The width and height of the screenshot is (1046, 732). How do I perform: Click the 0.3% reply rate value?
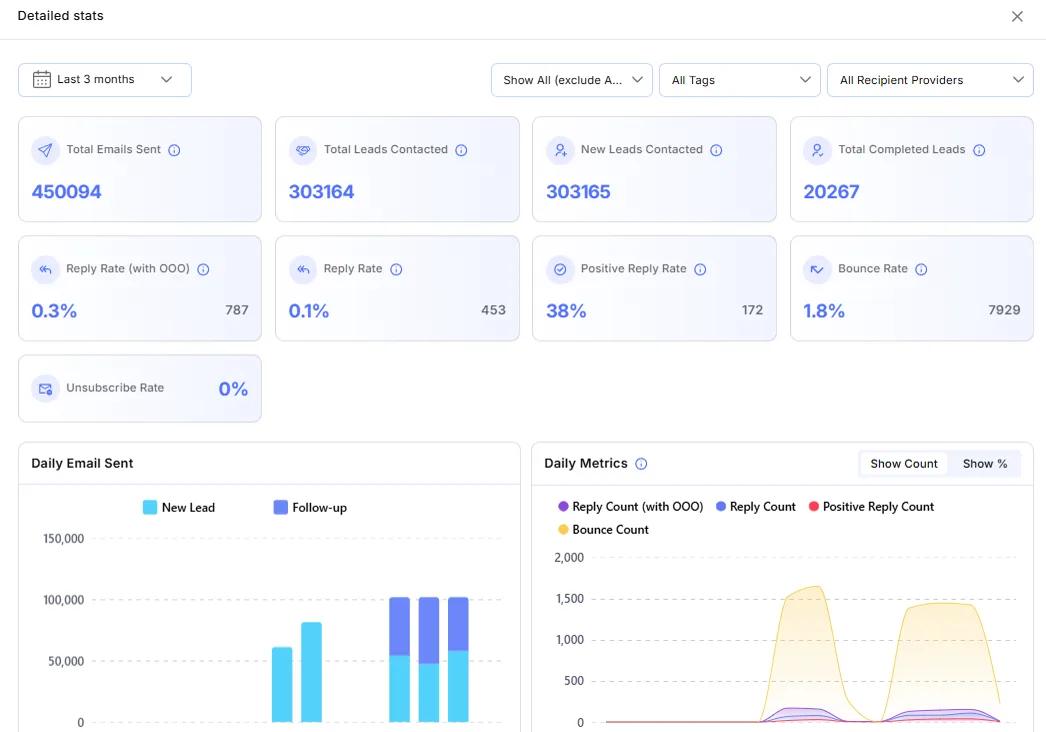click(x=54, y=311)
